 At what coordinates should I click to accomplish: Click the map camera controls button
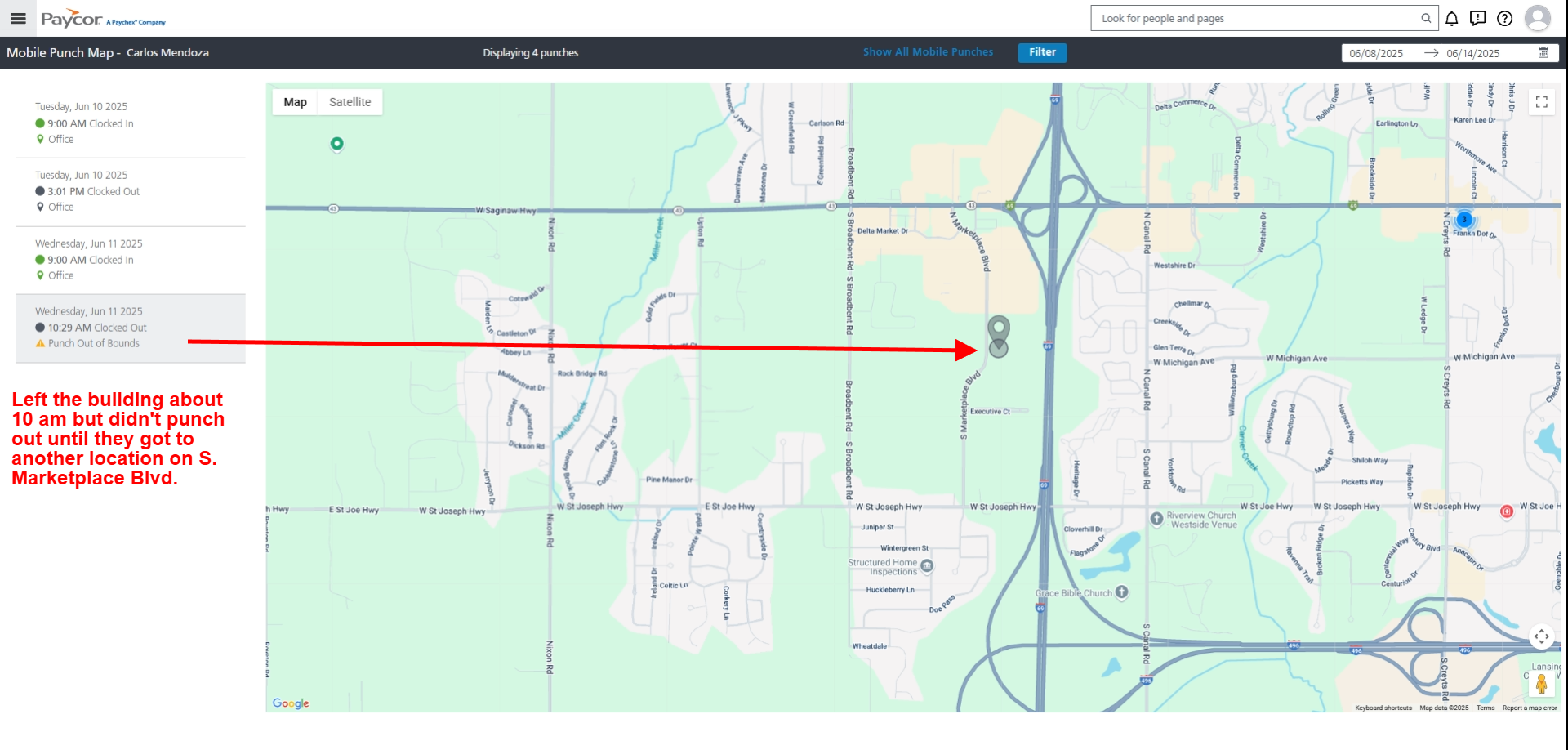pos(1541,637)
